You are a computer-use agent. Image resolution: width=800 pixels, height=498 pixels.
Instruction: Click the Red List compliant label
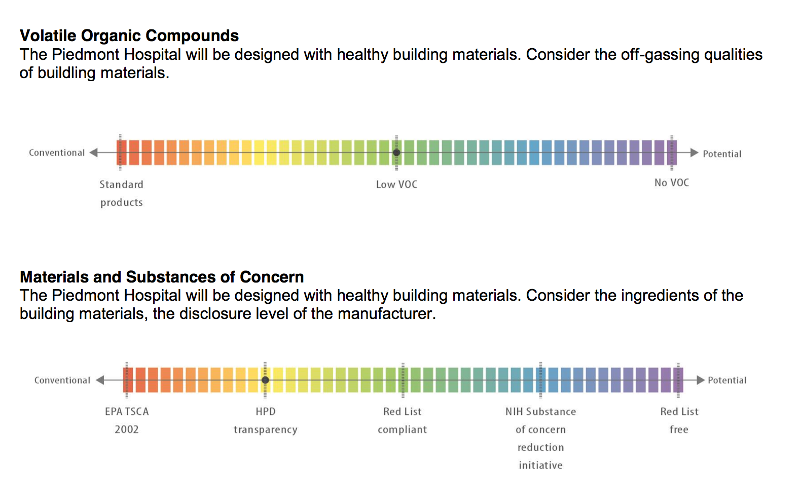402,420
